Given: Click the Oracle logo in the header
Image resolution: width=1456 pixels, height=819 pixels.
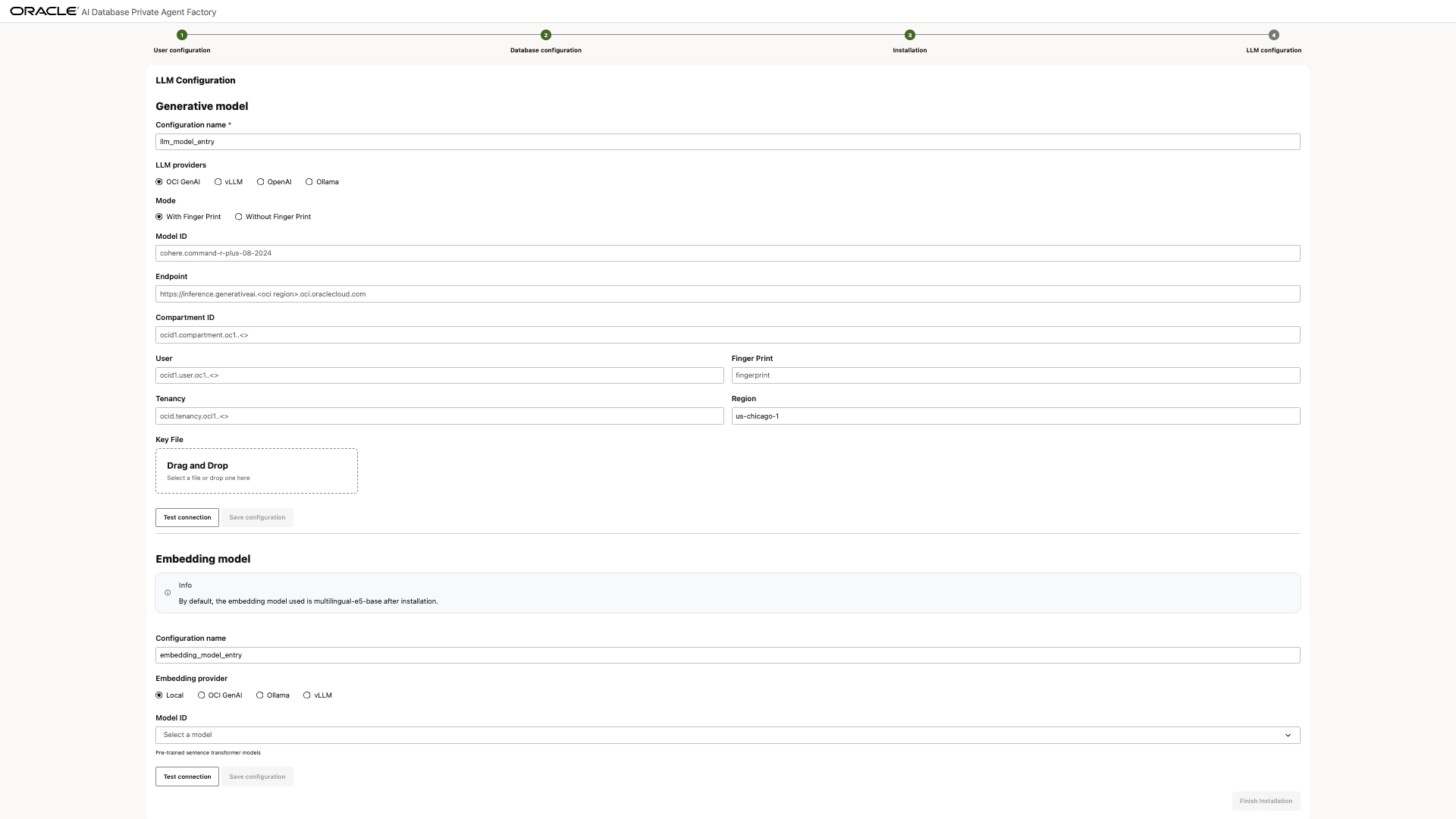Looking at the screenshot, I should click(x=44, y=11).
